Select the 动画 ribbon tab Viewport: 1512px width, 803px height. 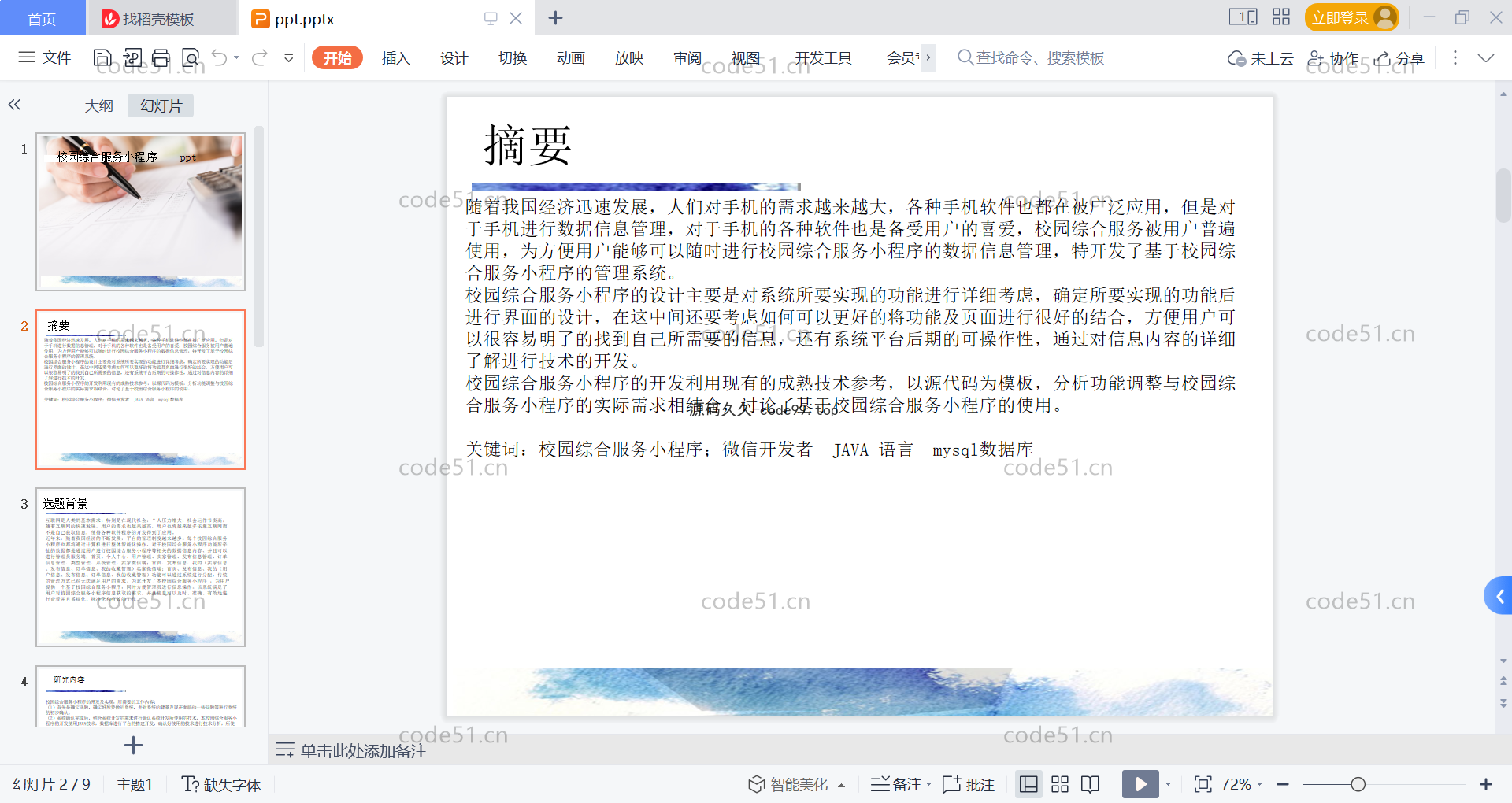point(570,57)
